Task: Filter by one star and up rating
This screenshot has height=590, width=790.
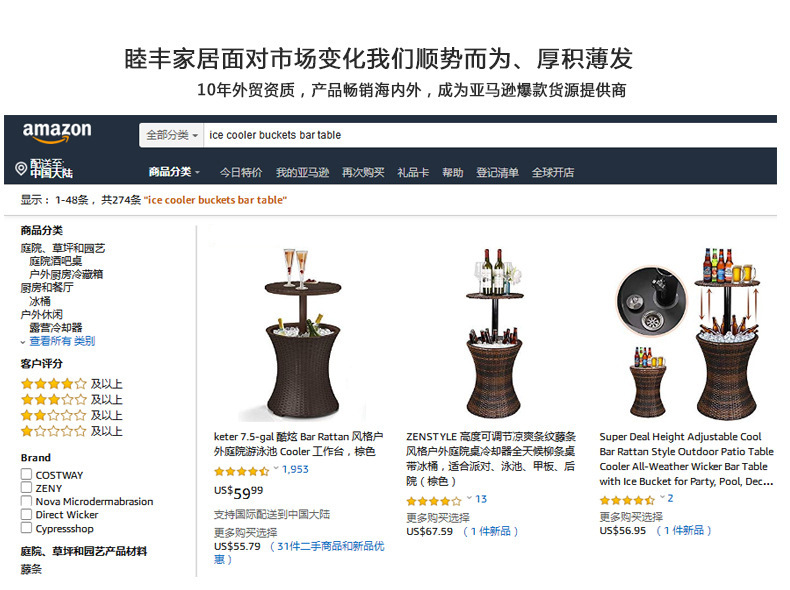Action: [72, 431]
